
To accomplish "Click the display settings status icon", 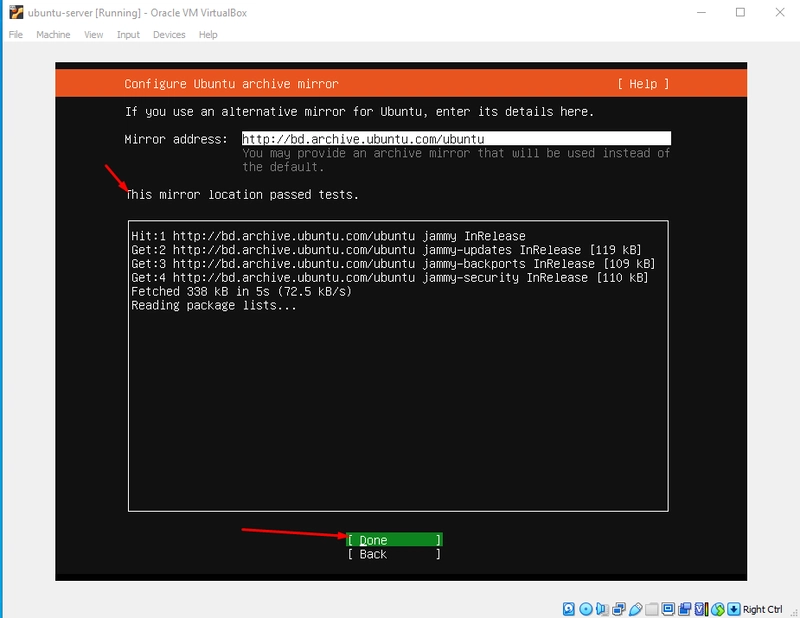I will 668,609.
